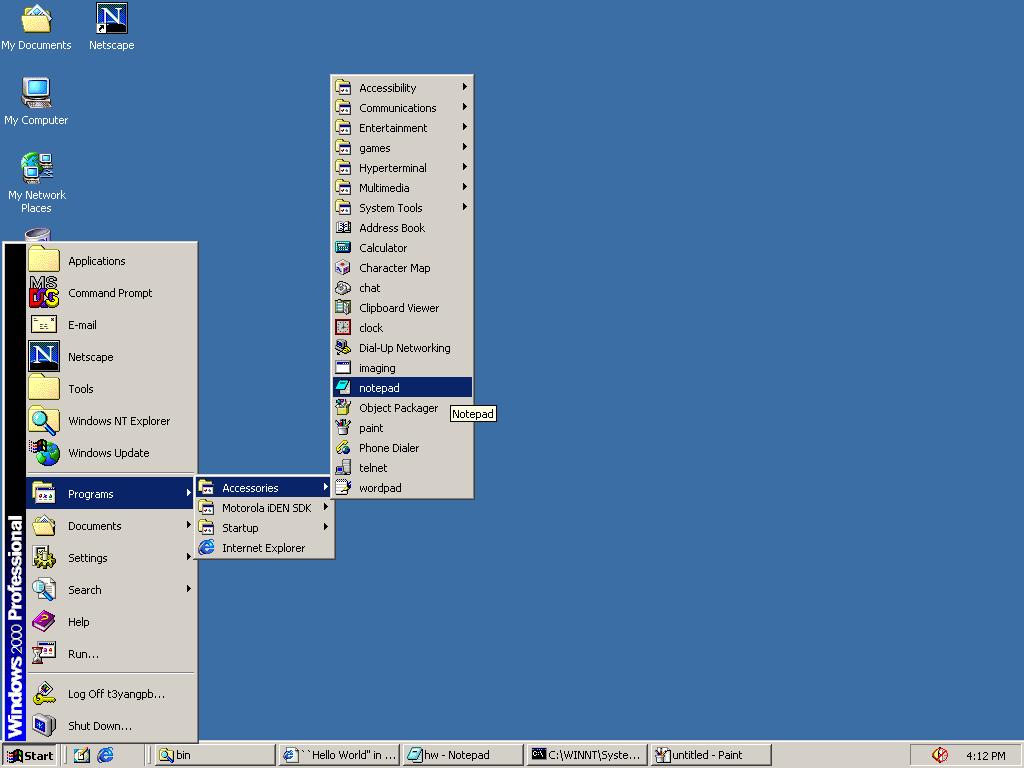The height and width of the screenshot is (768, 1024).
Task: Highlight the Accessories menu item
Action: point(264,487)
